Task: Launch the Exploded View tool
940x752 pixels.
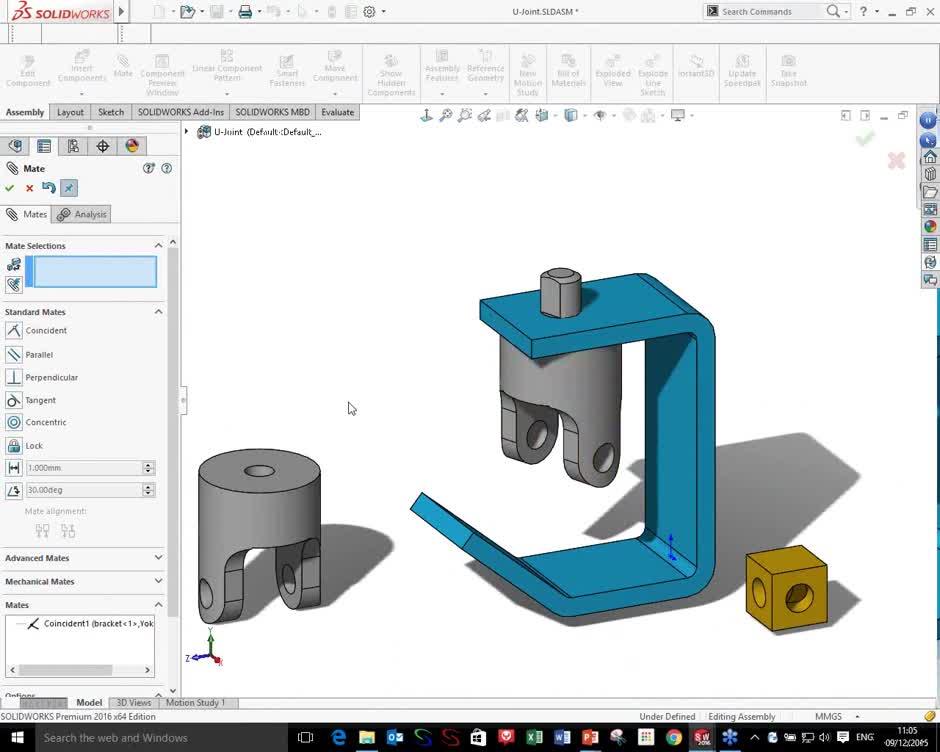Action: (x=613, y=68)
